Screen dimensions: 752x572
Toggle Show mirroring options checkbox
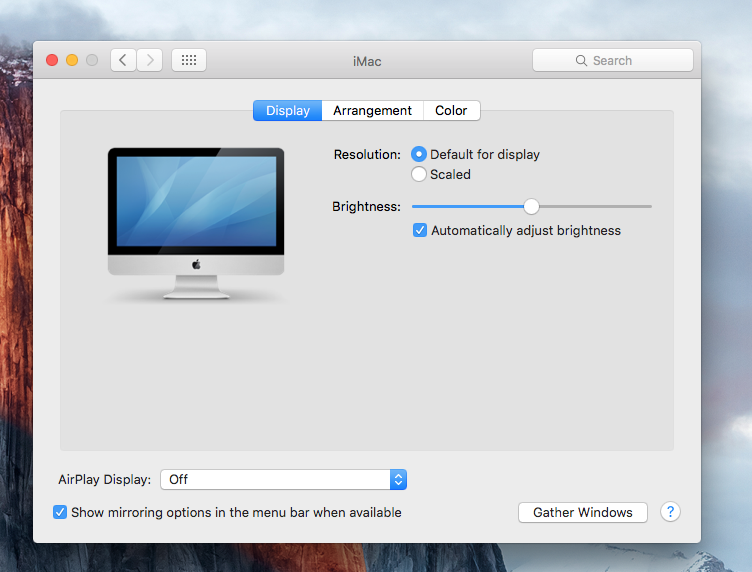click(60, 512)
